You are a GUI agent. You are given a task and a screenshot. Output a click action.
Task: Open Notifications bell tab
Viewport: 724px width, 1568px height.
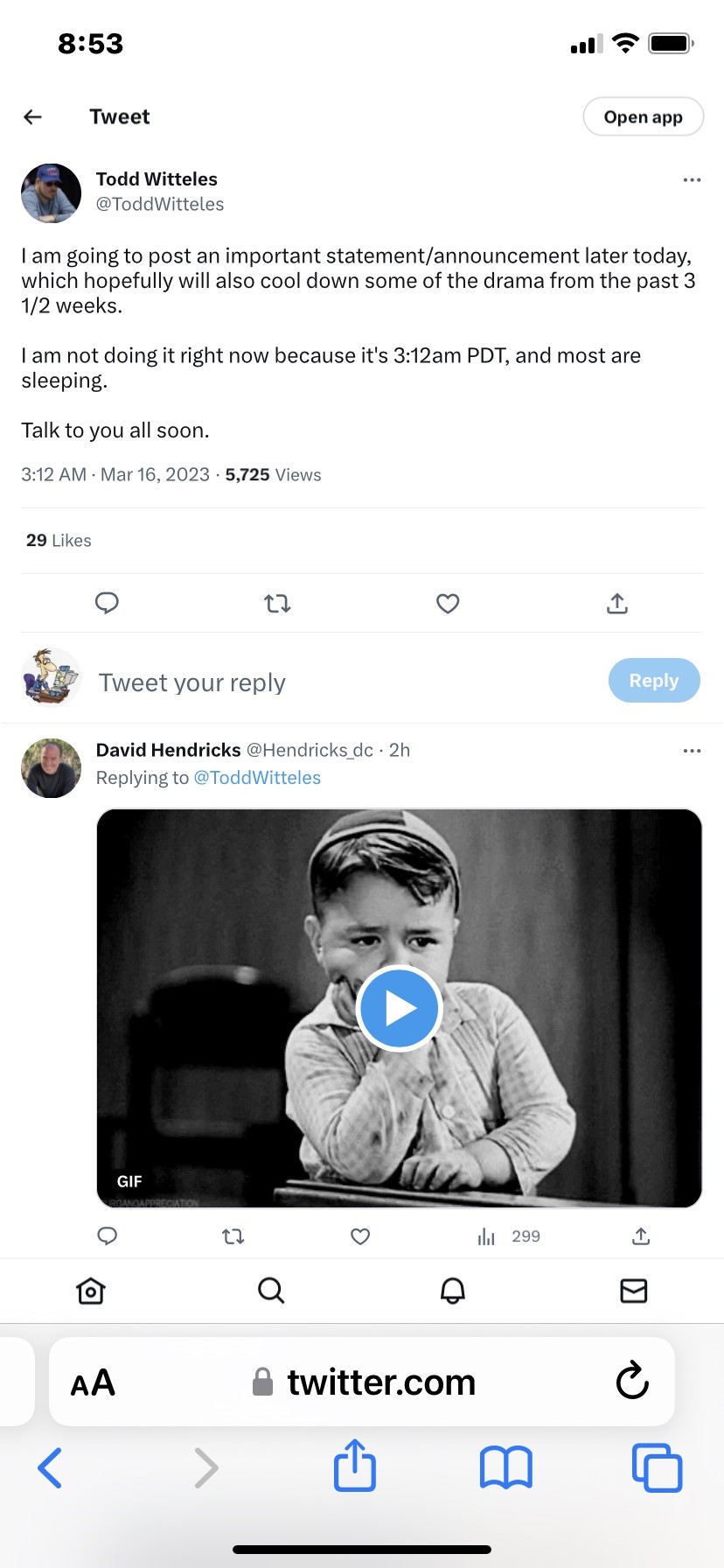point(453,1291)
